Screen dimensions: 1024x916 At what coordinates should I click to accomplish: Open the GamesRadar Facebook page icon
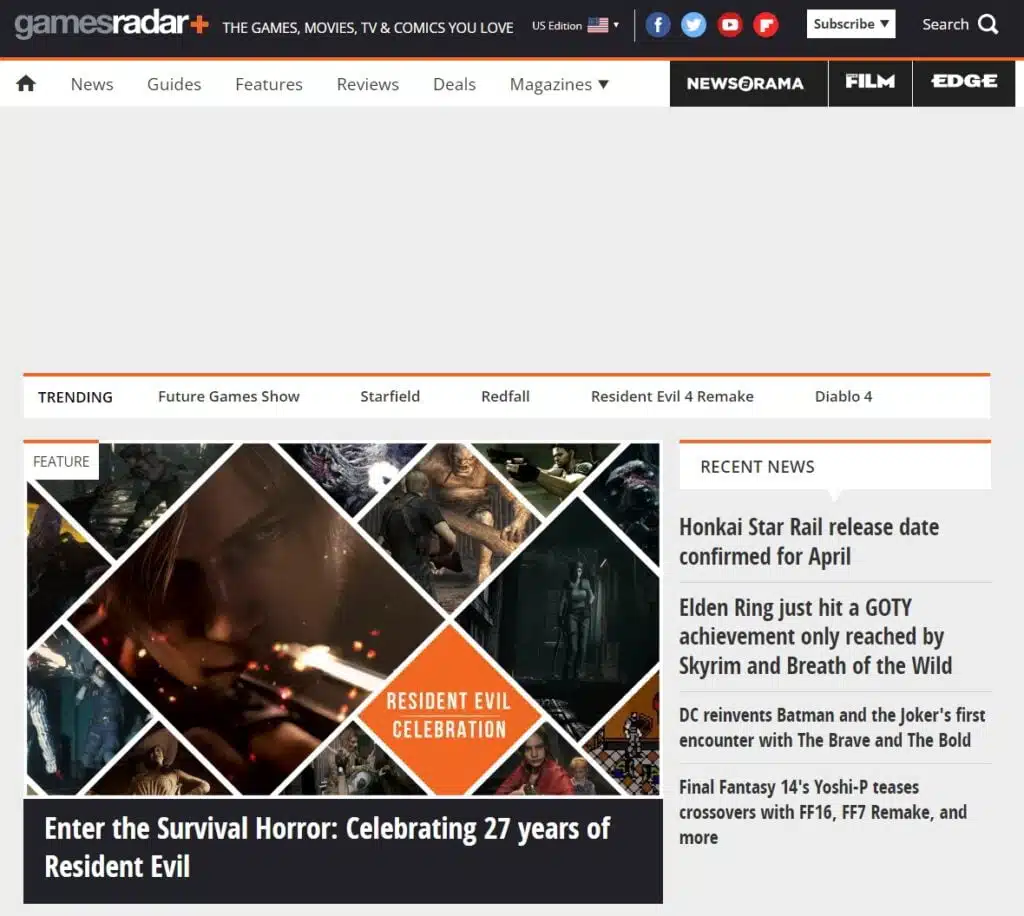click(x=658, y=25)
